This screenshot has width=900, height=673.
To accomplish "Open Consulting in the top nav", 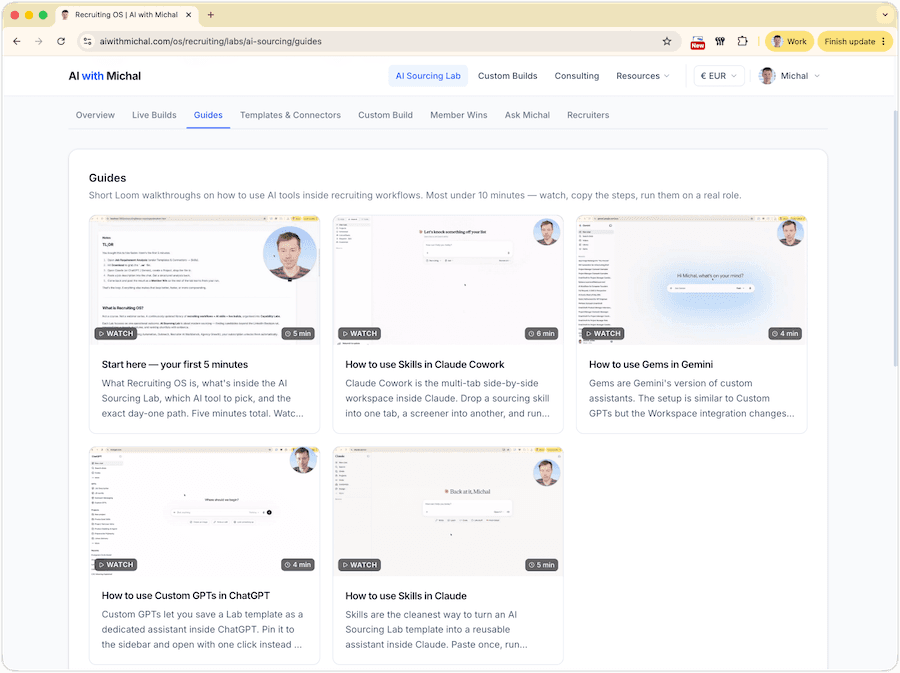I will (576, 76).
